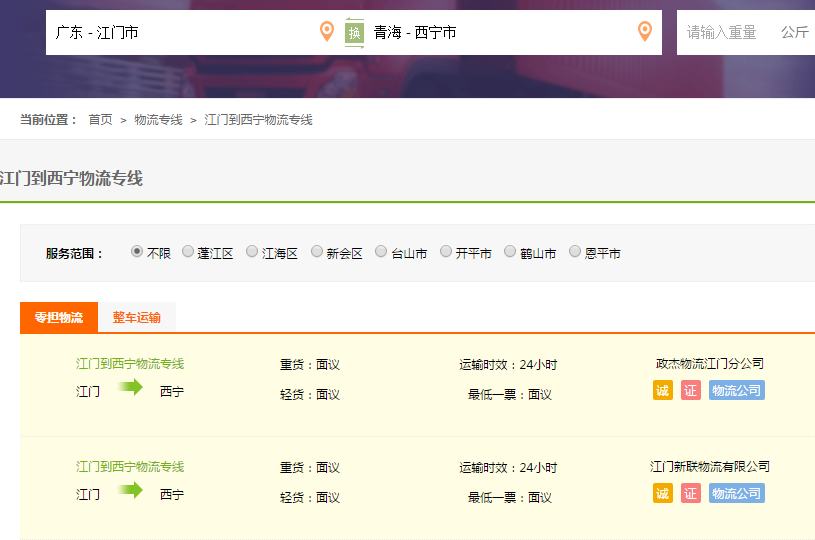Viewport: 815px width, 540px height.
Task: Click 运输时效：24小时 in 政杰物流 row
Action: [x=508, y=365]
